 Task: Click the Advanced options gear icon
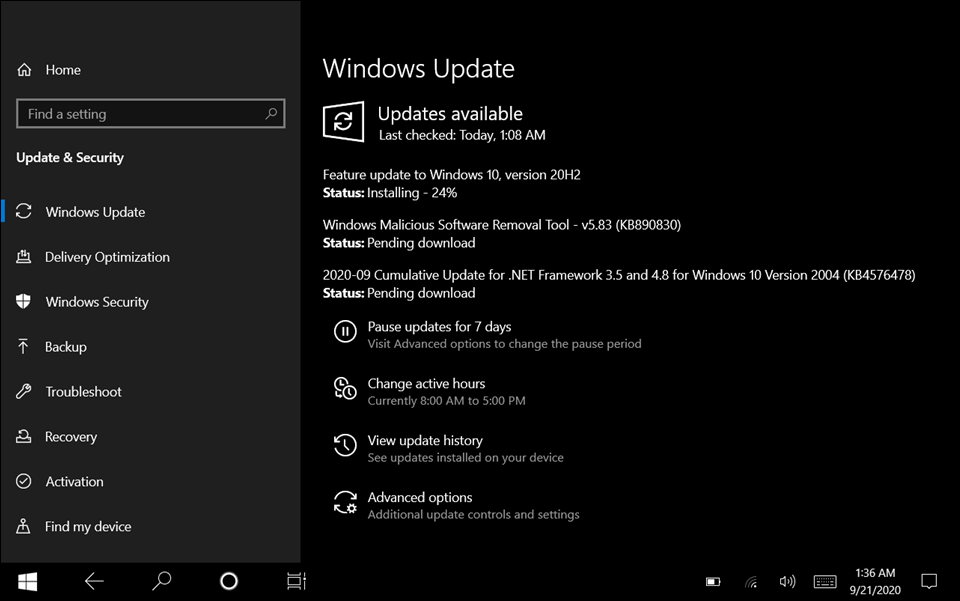point(345,503)
